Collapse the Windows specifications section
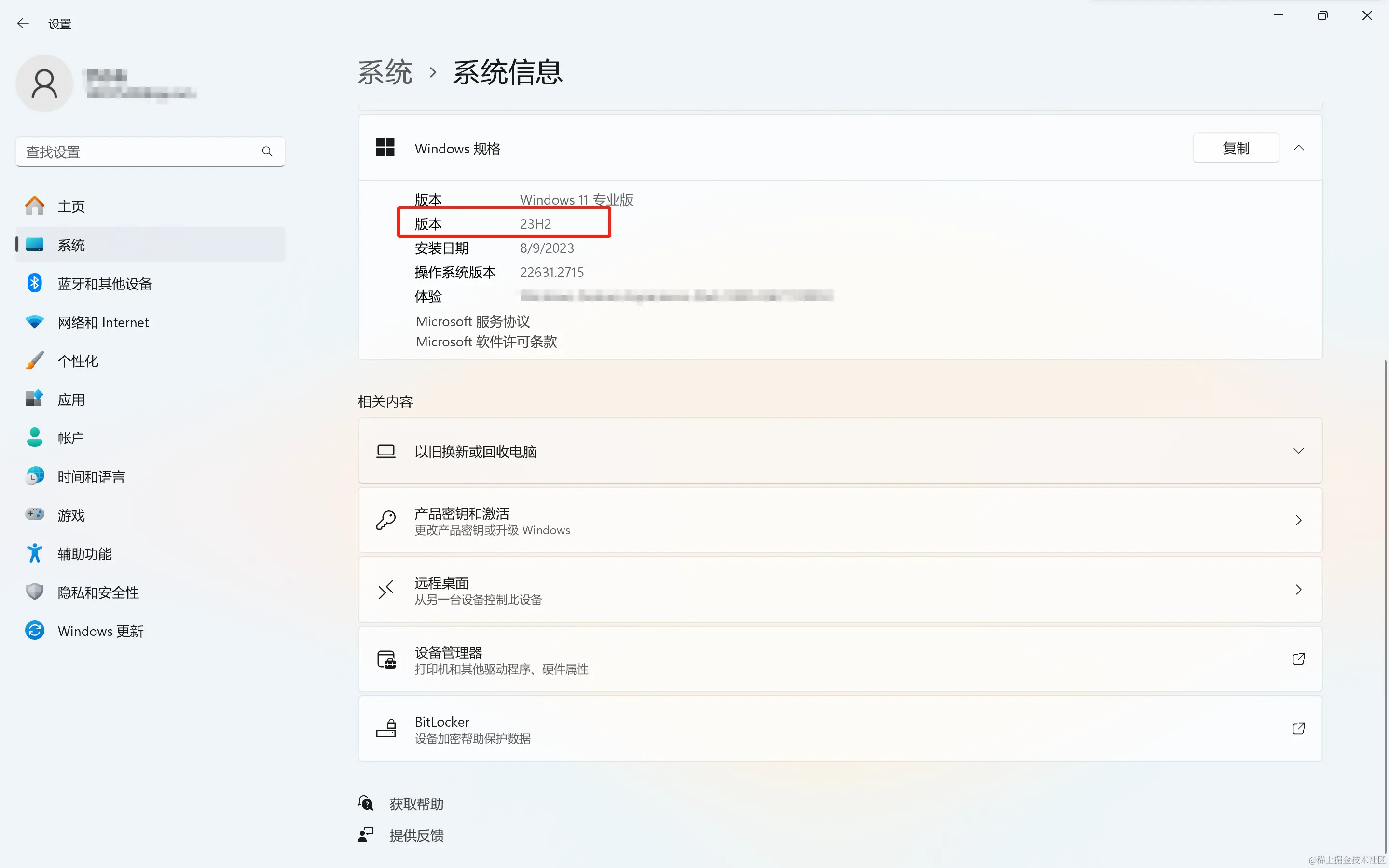1389x868 pixels. pyautogui.click(x=1299, y=148)
